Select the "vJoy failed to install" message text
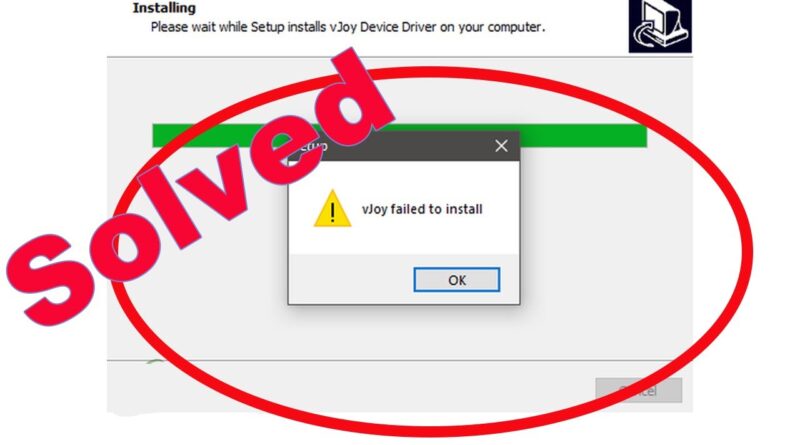The height and width of the screenshot is (445, 800). click(422, 209)
